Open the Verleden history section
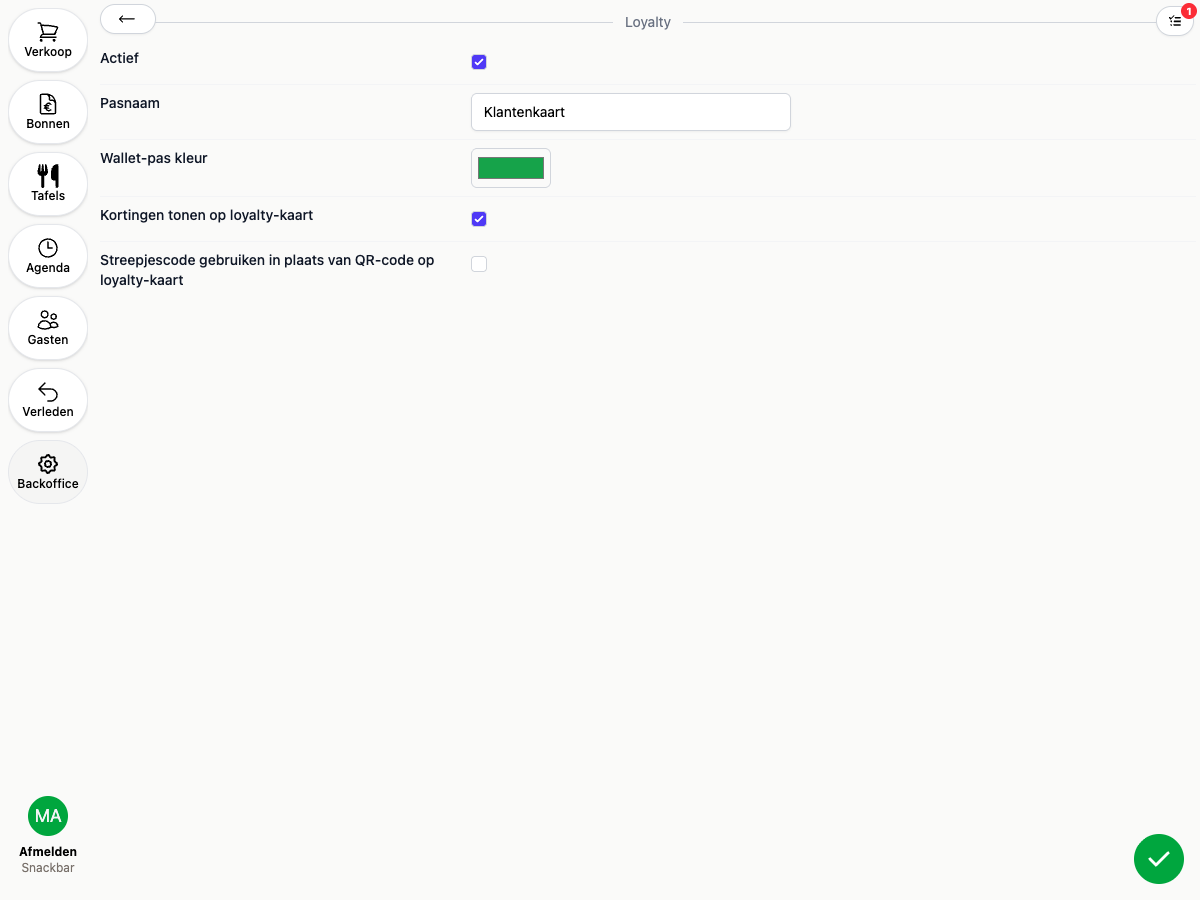Image resolution: width=1200 pixels, height=900 pixels. (x=48, y=400)
